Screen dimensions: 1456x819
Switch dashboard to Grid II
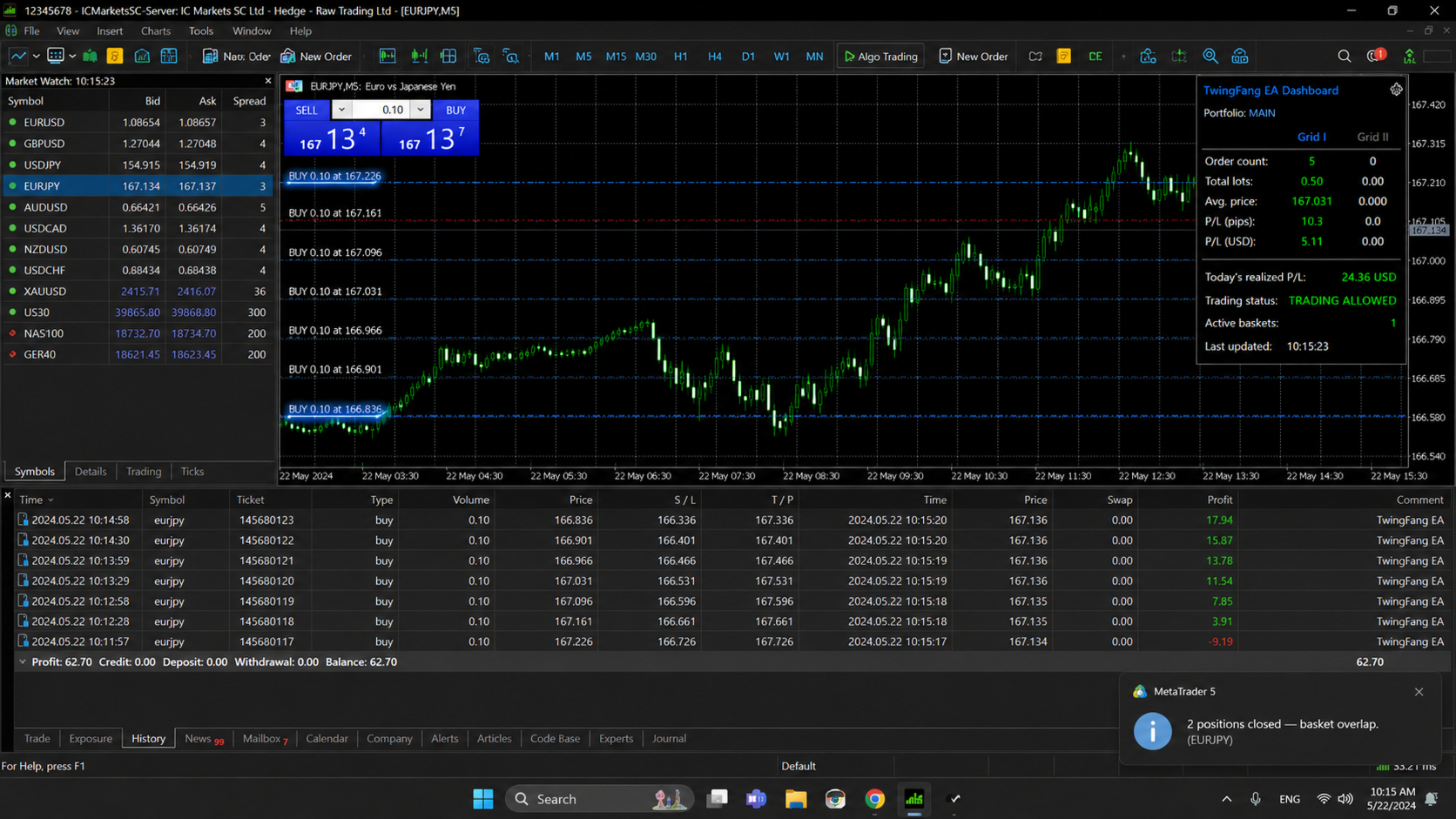coord(1372,137)
